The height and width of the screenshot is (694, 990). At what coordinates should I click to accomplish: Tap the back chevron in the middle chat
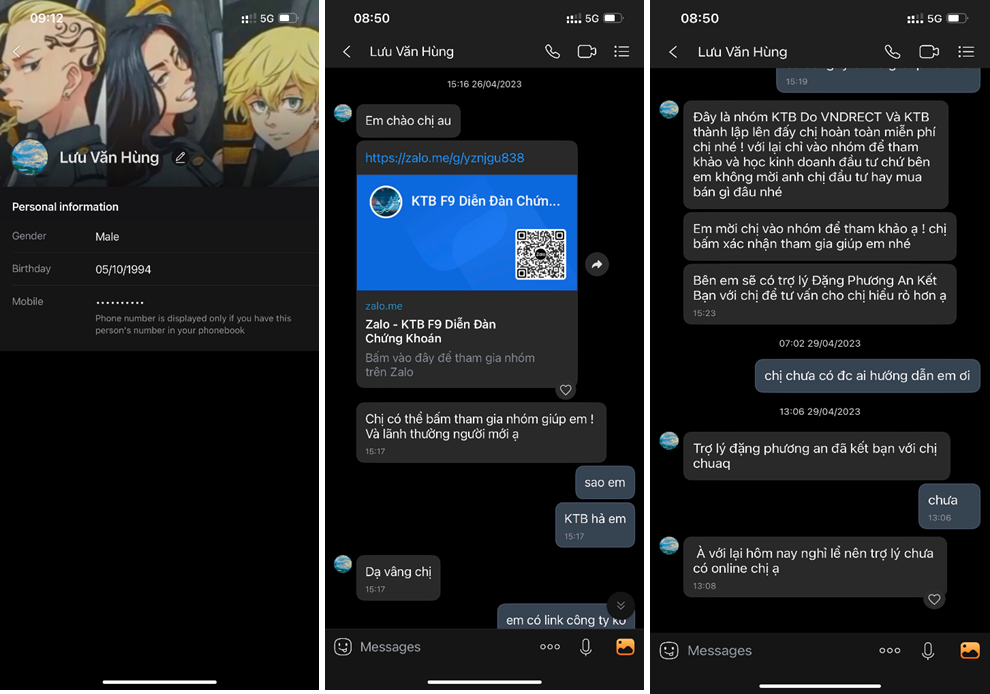347,52
